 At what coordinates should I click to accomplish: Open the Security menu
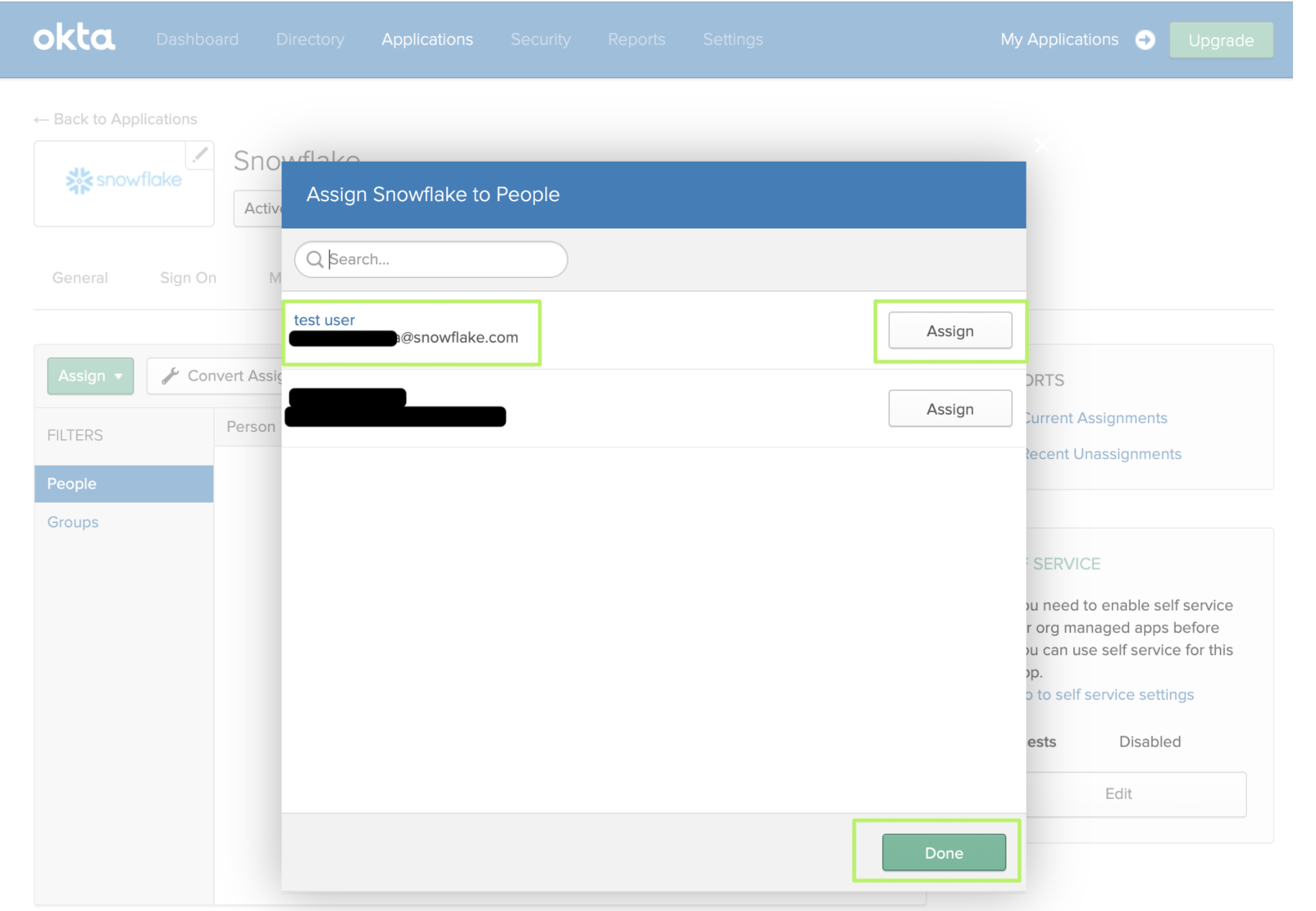[540, 40]
